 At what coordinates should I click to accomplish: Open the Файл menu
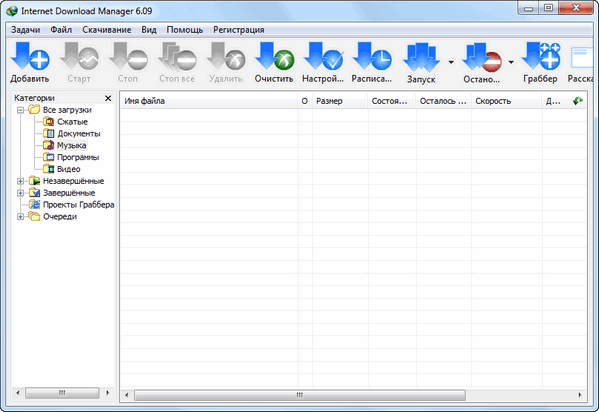point(61,30)
